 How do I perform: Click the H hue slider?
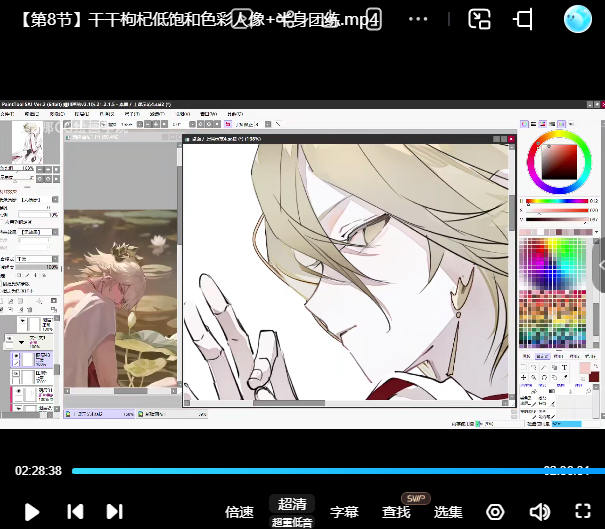[x=557, y=201]
